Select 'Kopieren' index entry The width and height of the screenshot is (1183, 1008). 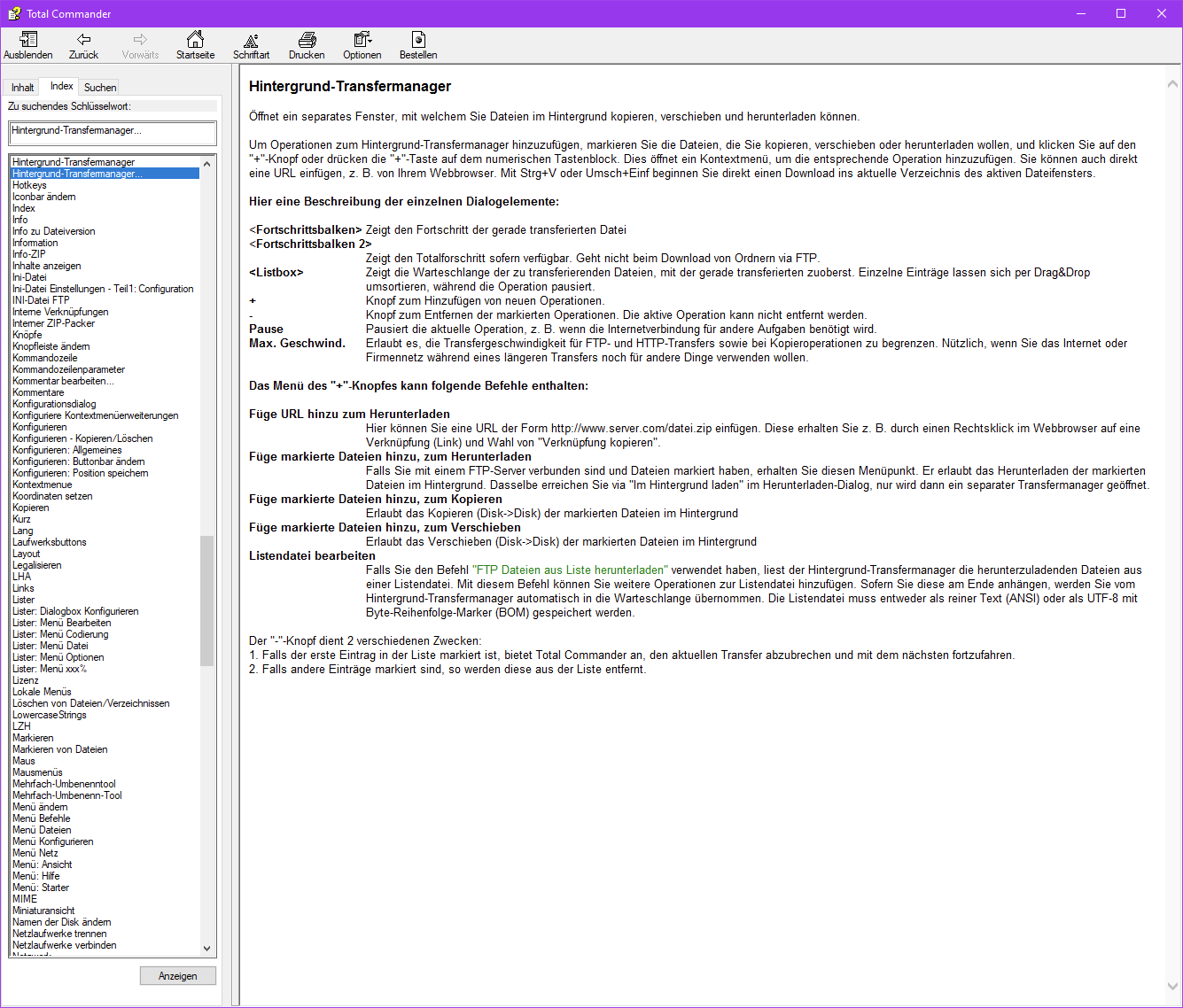[31, 508]
